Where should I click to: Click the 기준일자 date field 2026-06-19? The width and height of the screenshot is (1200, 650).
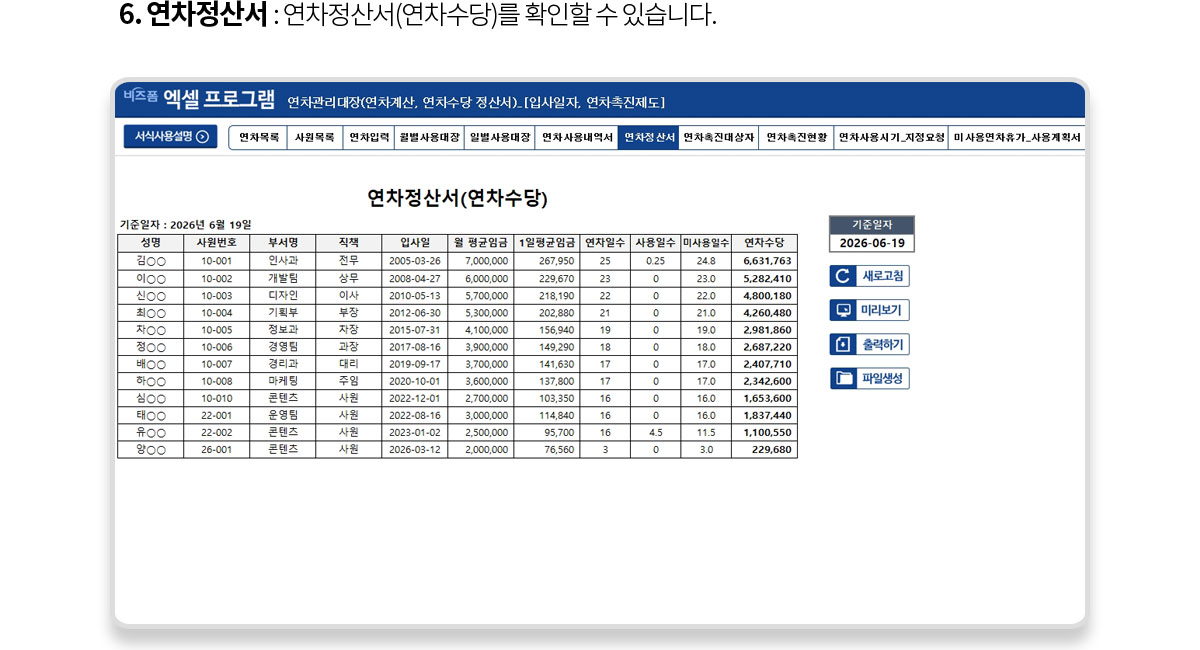pyautogui.click(x=871, y=243)
